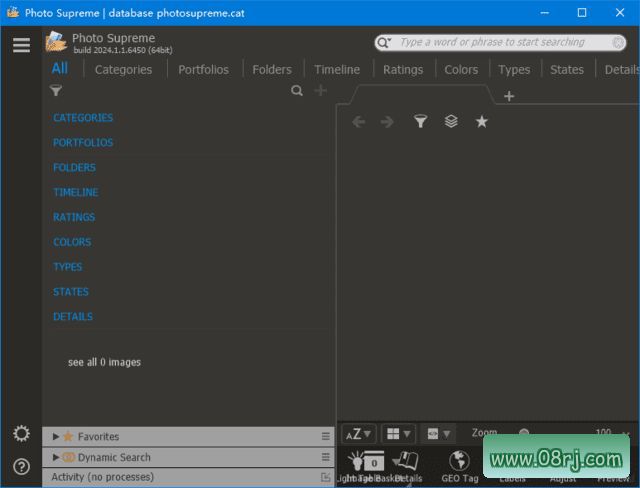Image resolution: width=640 pixels, height=488 pixels.
Task: Expand the Favorites section
Action: point(56,437)
